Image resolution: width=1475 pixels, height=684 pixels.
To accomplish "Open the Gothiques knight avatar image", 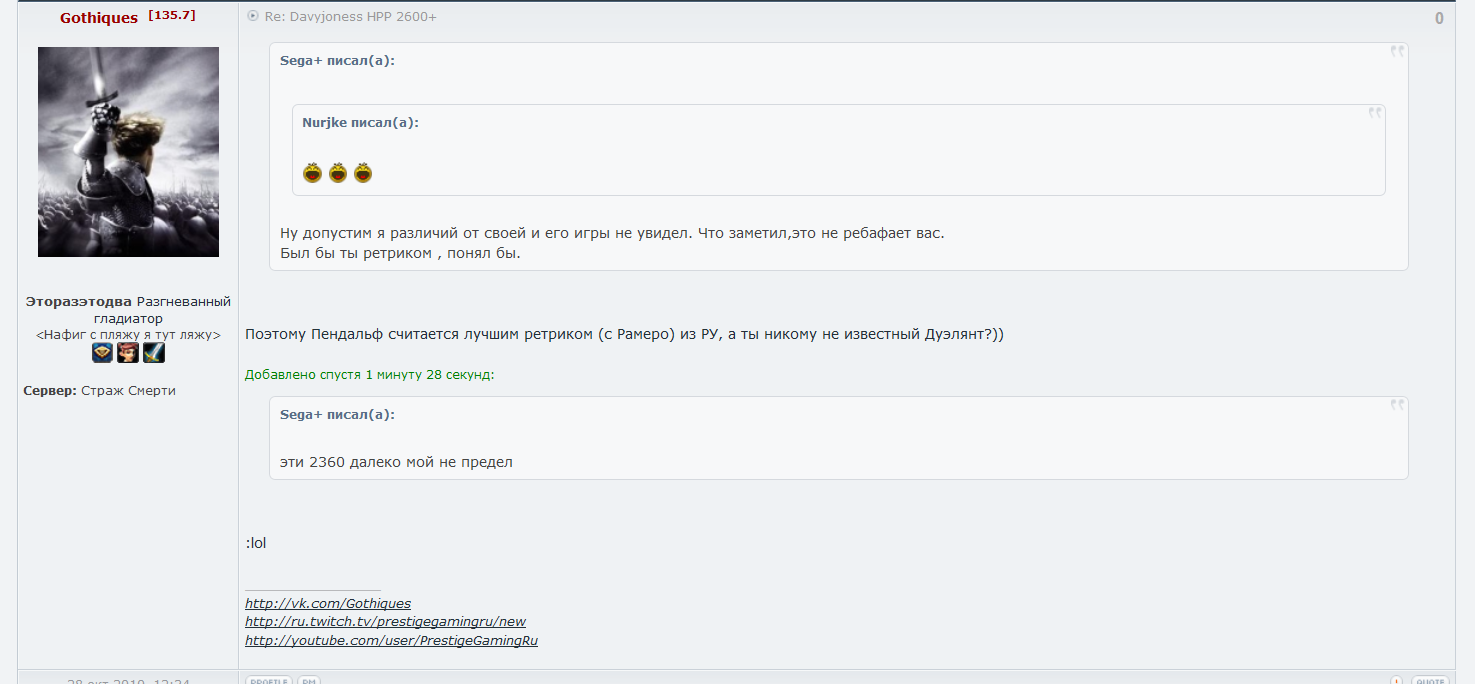I will click(x=128, y=152).
